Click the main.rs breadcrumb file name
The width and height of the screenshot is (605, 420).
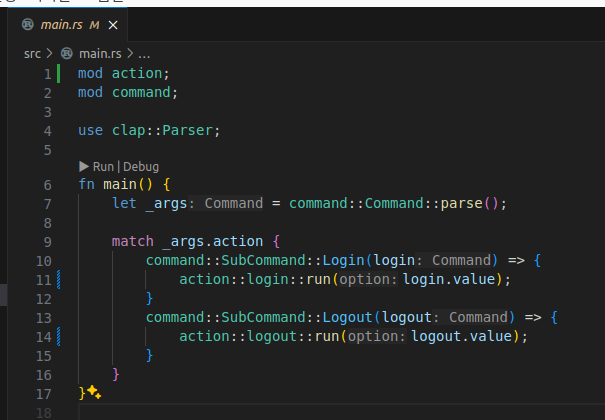(100, 53)
